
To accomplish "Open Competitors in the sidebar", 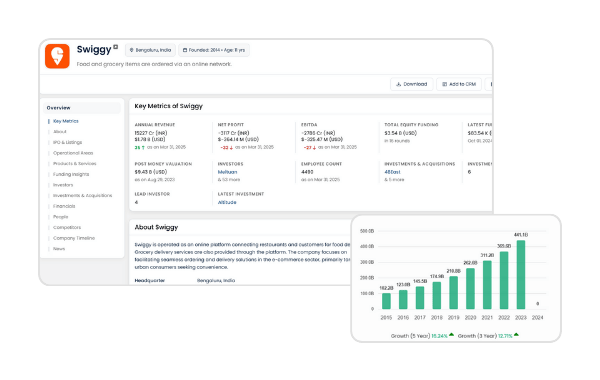I will point(67,227).
